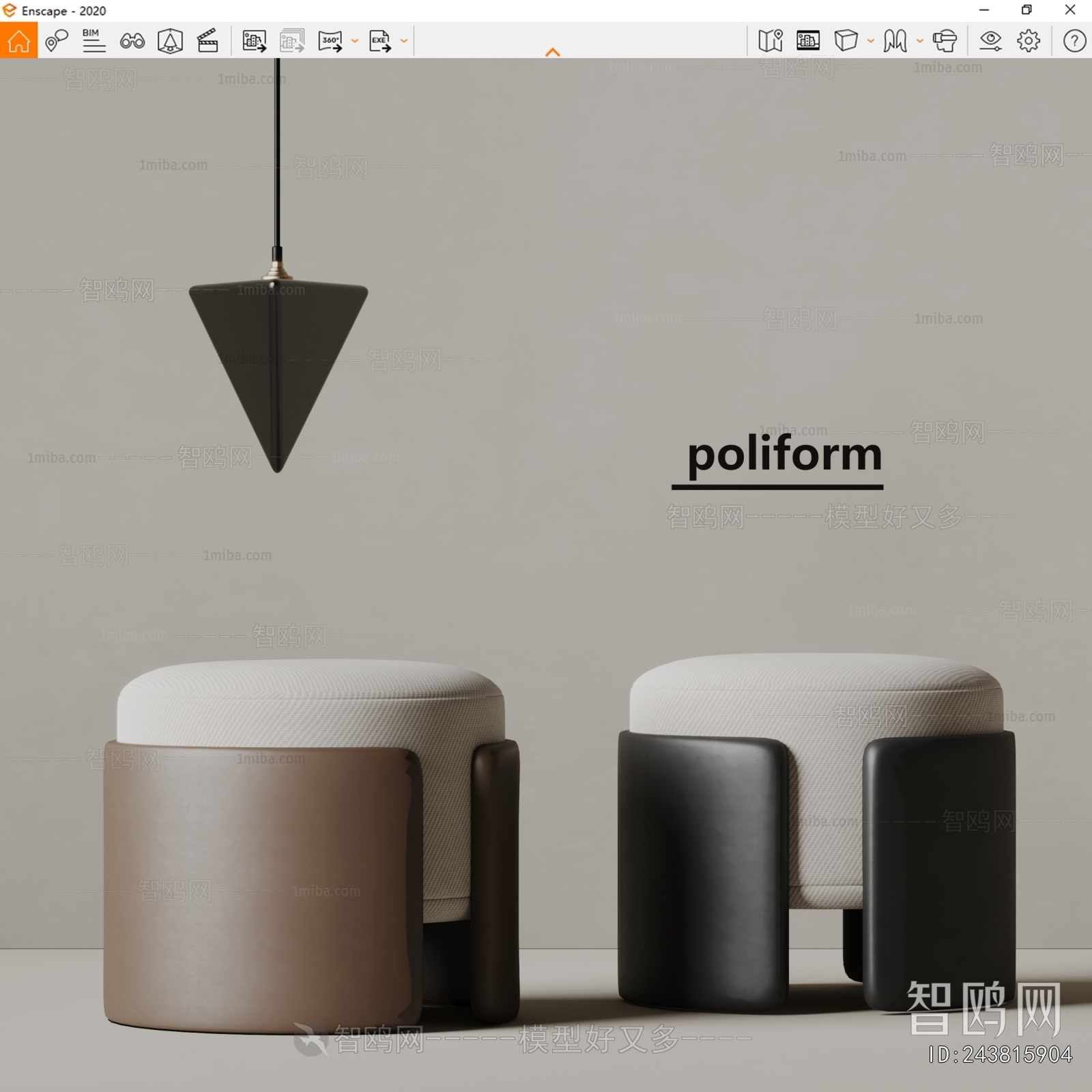This screenshot has width=1092, height=1092.
Task: Expand the navigation mode dropdown arrow
Action: (x=920, y=41)
